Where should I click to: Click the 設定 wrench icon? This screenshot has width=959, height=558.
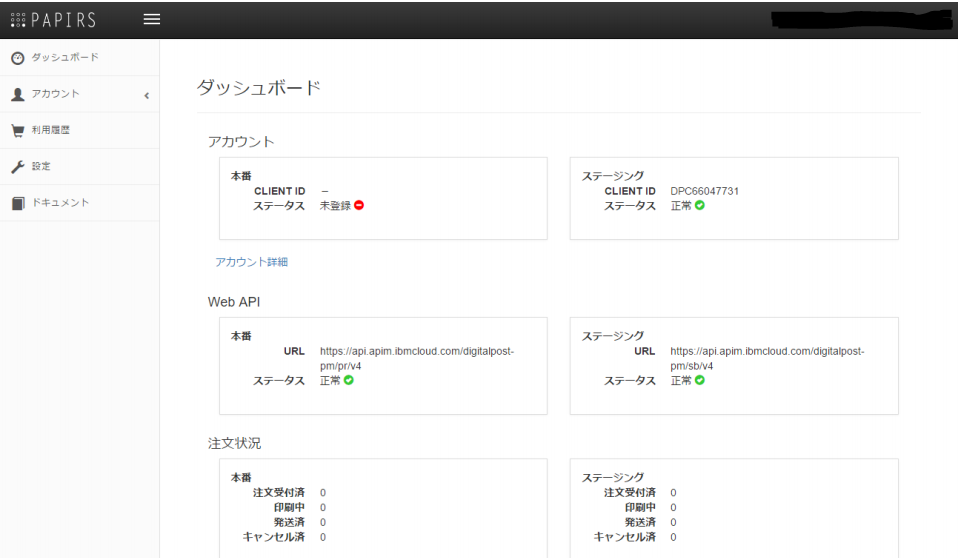[x=17, y=166]
